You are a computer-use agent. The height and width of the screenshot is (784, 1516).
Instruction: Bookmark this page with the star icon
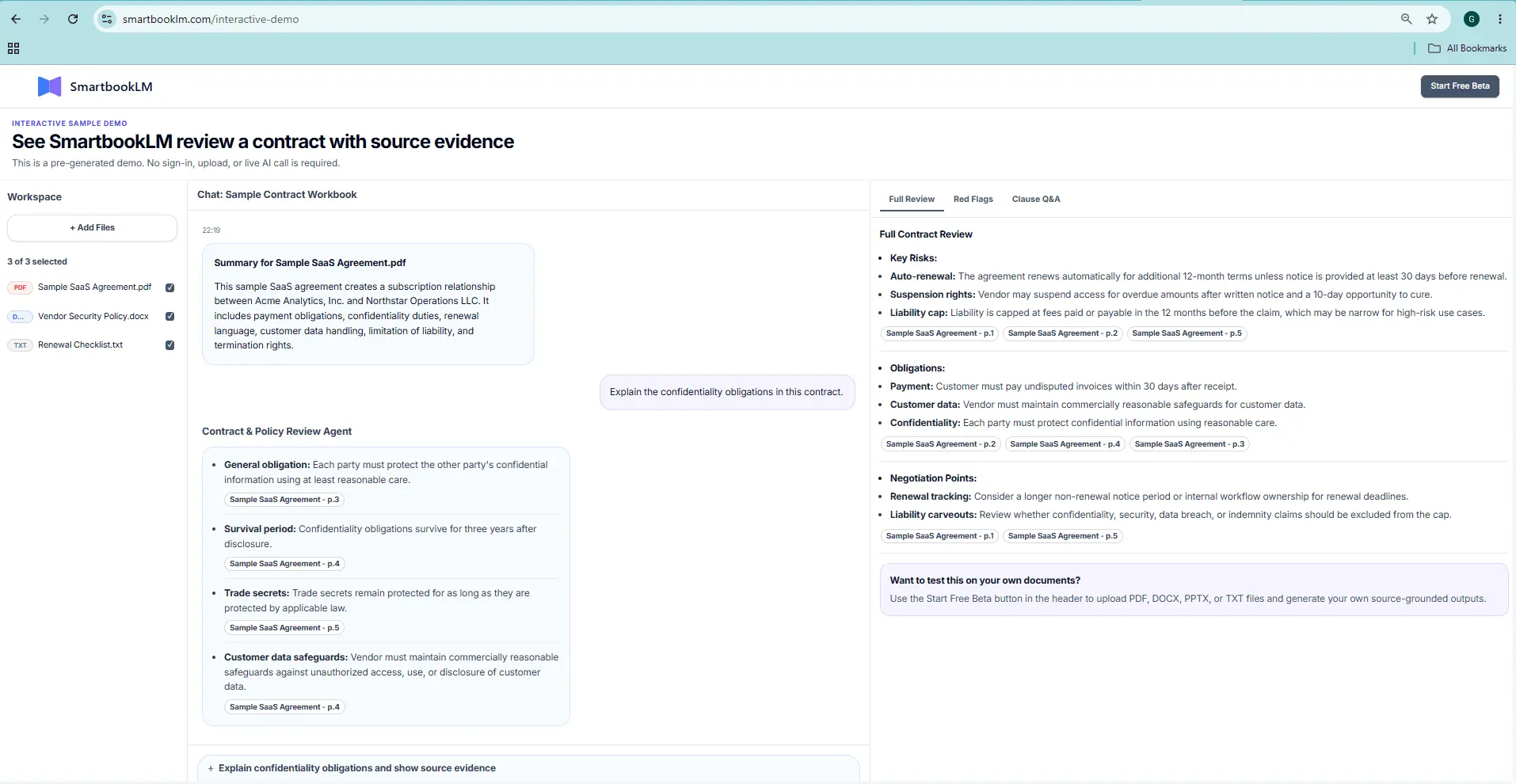(x=1432, y=19)
